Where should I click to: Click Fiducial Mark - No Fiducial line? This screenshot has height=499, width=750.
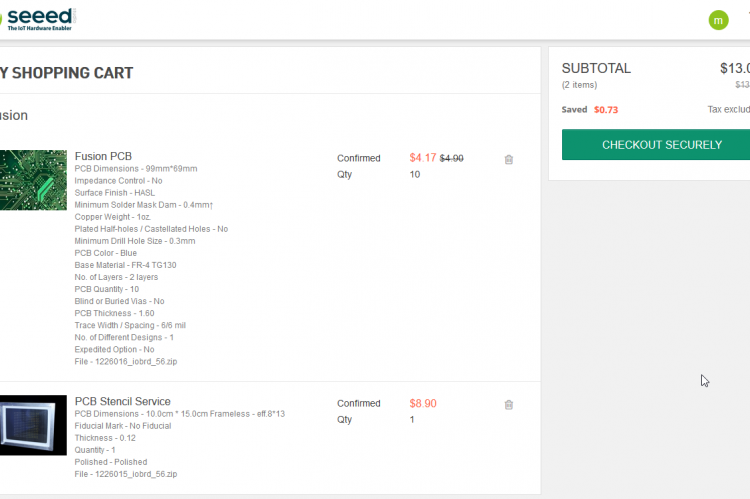(123, 426)
